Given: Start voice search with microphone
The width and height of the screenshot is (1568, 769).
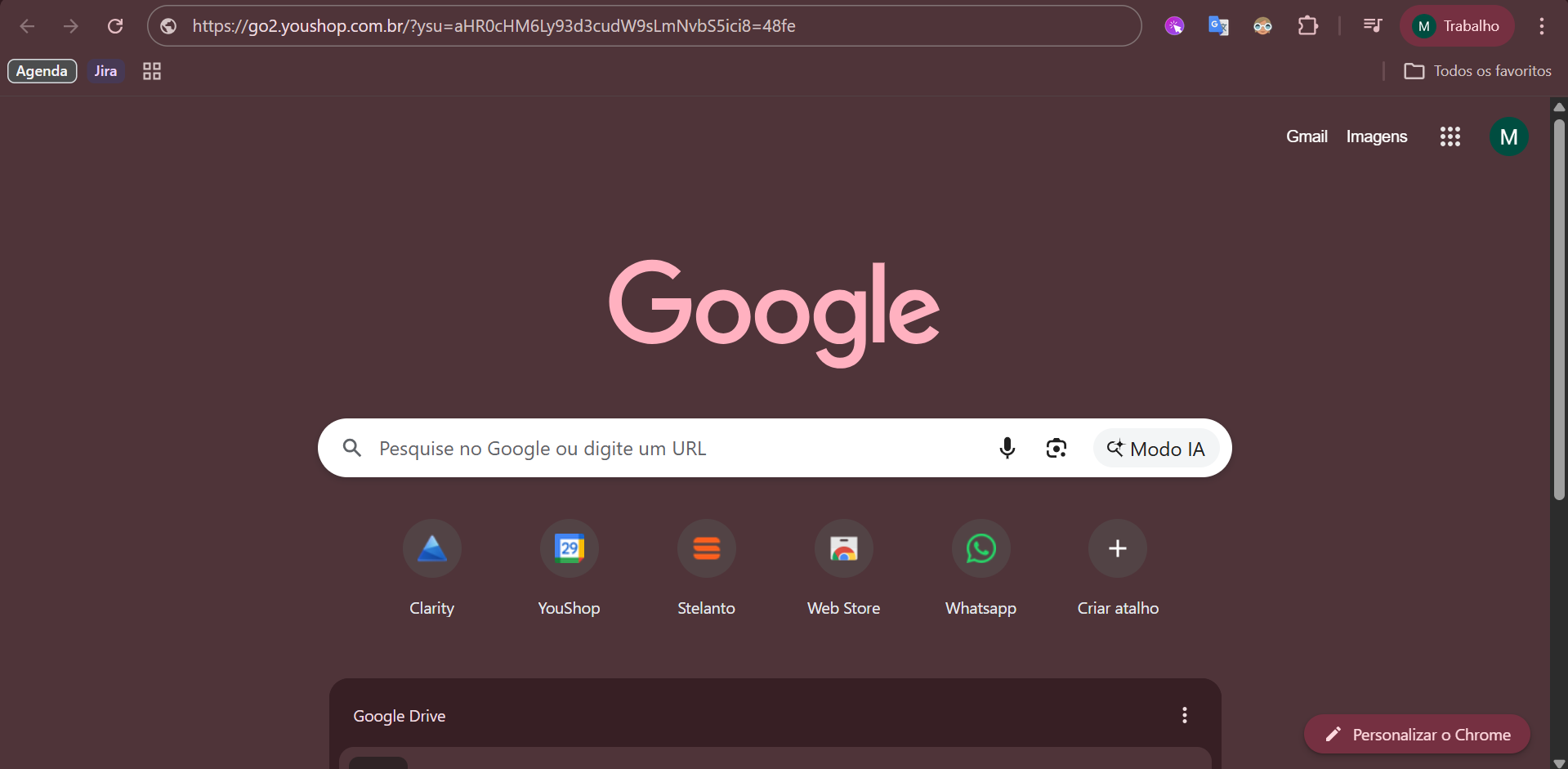Looking at the screenshot, I should tap(1007, 448).
